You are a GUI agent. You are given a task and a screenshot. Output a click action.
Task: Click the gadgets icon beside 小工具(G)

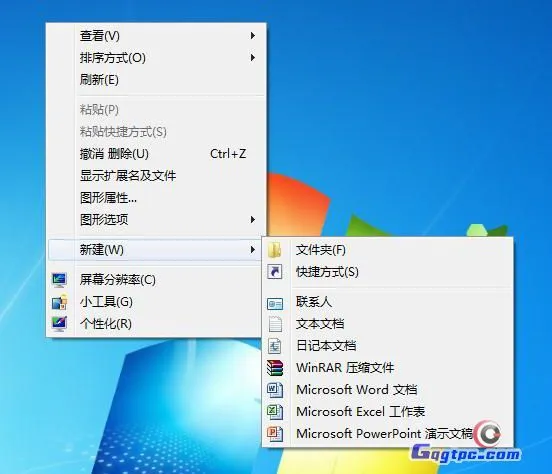pyautogui.click(x=59, y=302)
